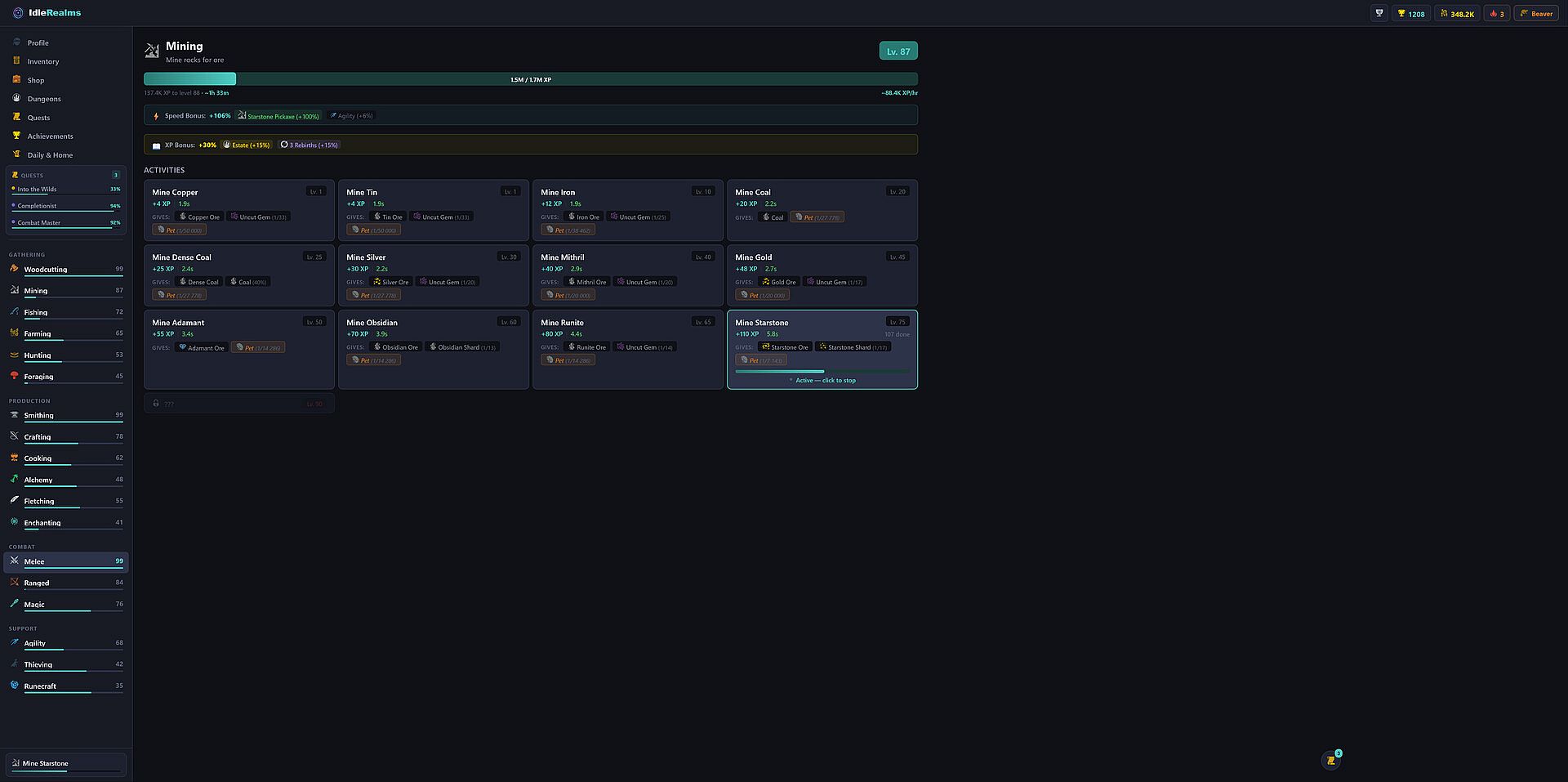
Task: Start the Mine Dense Coal activity
Action: [239, 275]
